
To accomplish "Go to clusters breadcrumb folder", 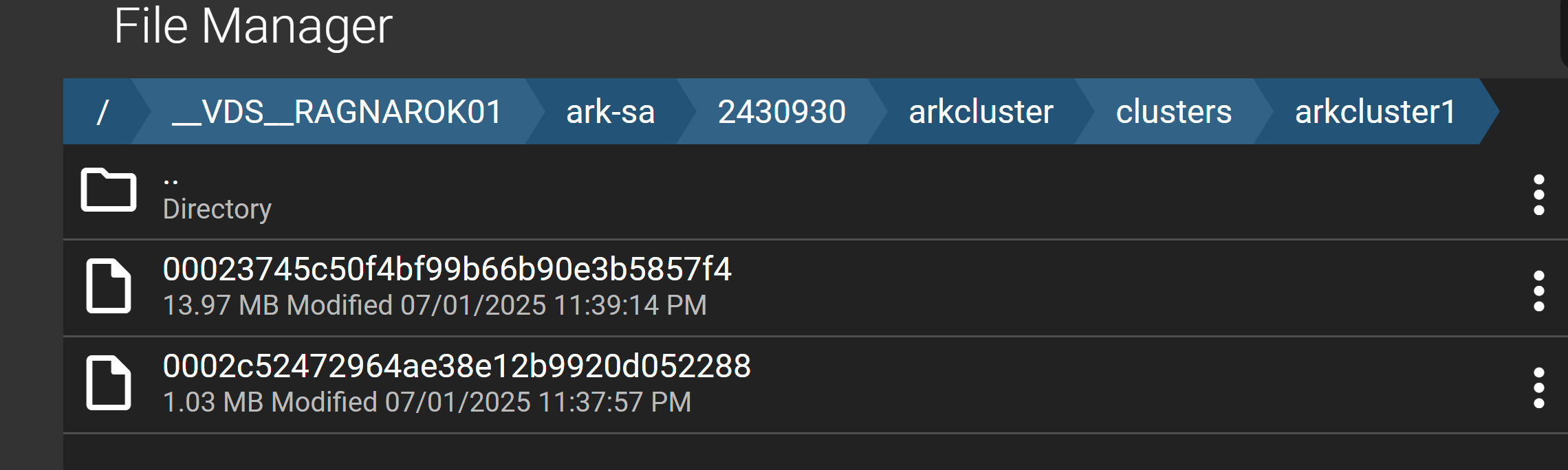I will pos(1173,112).
